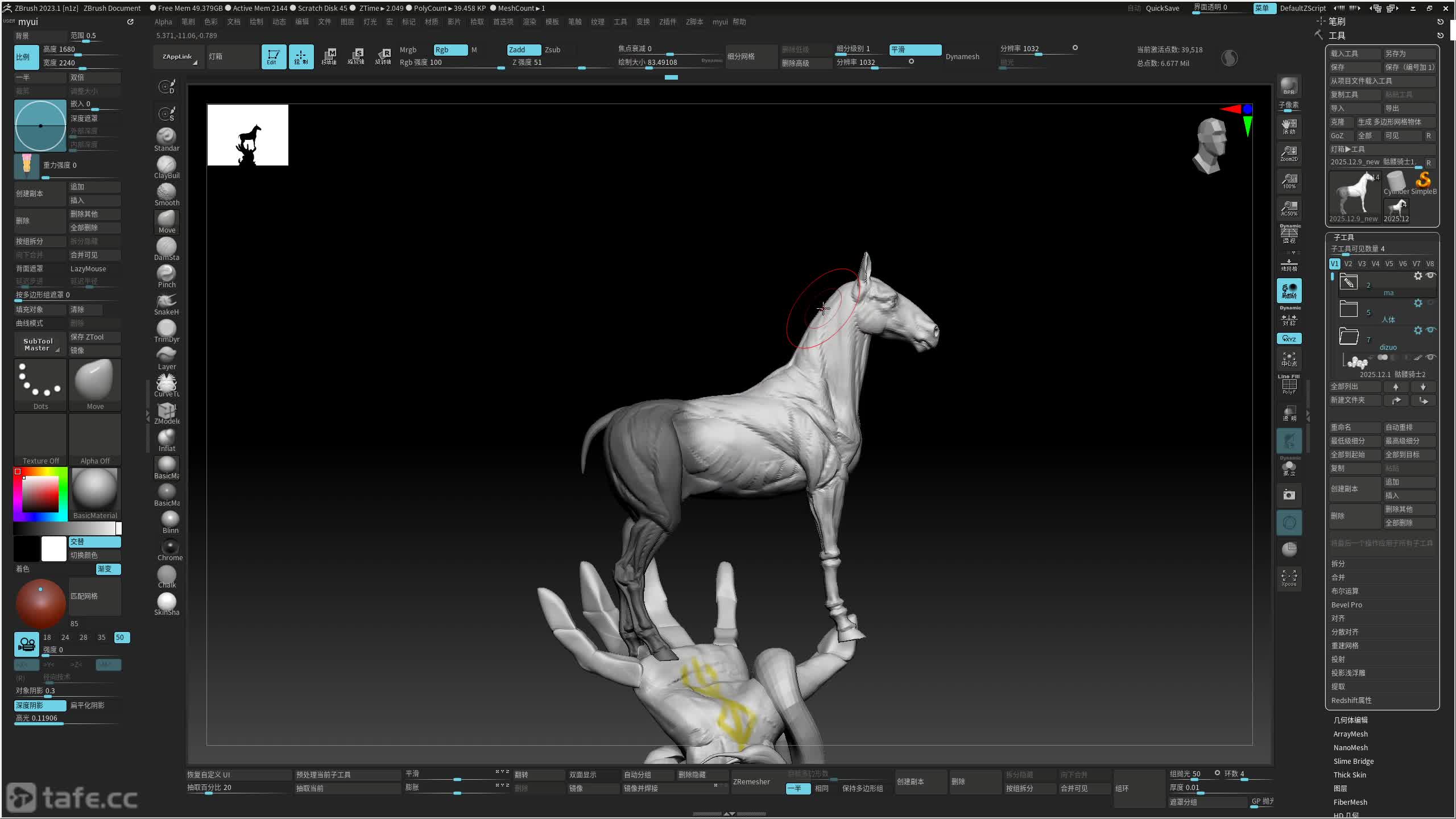Expand the 几何体编辑 section
Viewport: 1456px width, 819px height.
coord(1350,720)
